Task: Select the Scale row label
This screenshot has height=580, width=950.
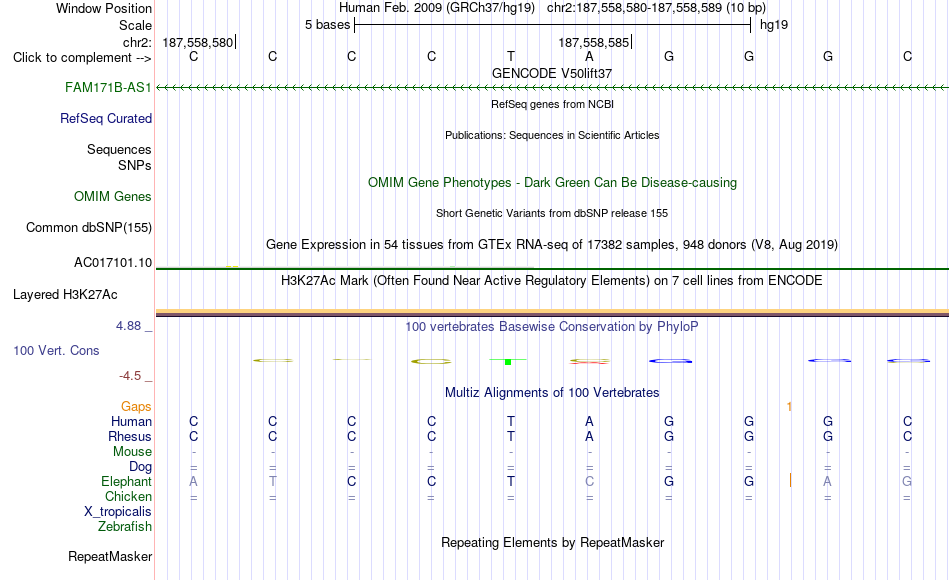Action: (135, 25)
